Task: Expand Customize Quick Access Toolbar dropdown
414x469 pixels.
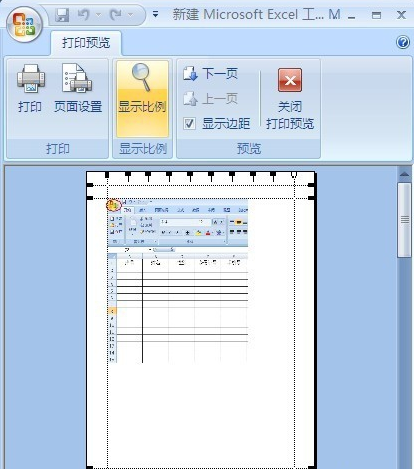Action: tap(155, 14)
